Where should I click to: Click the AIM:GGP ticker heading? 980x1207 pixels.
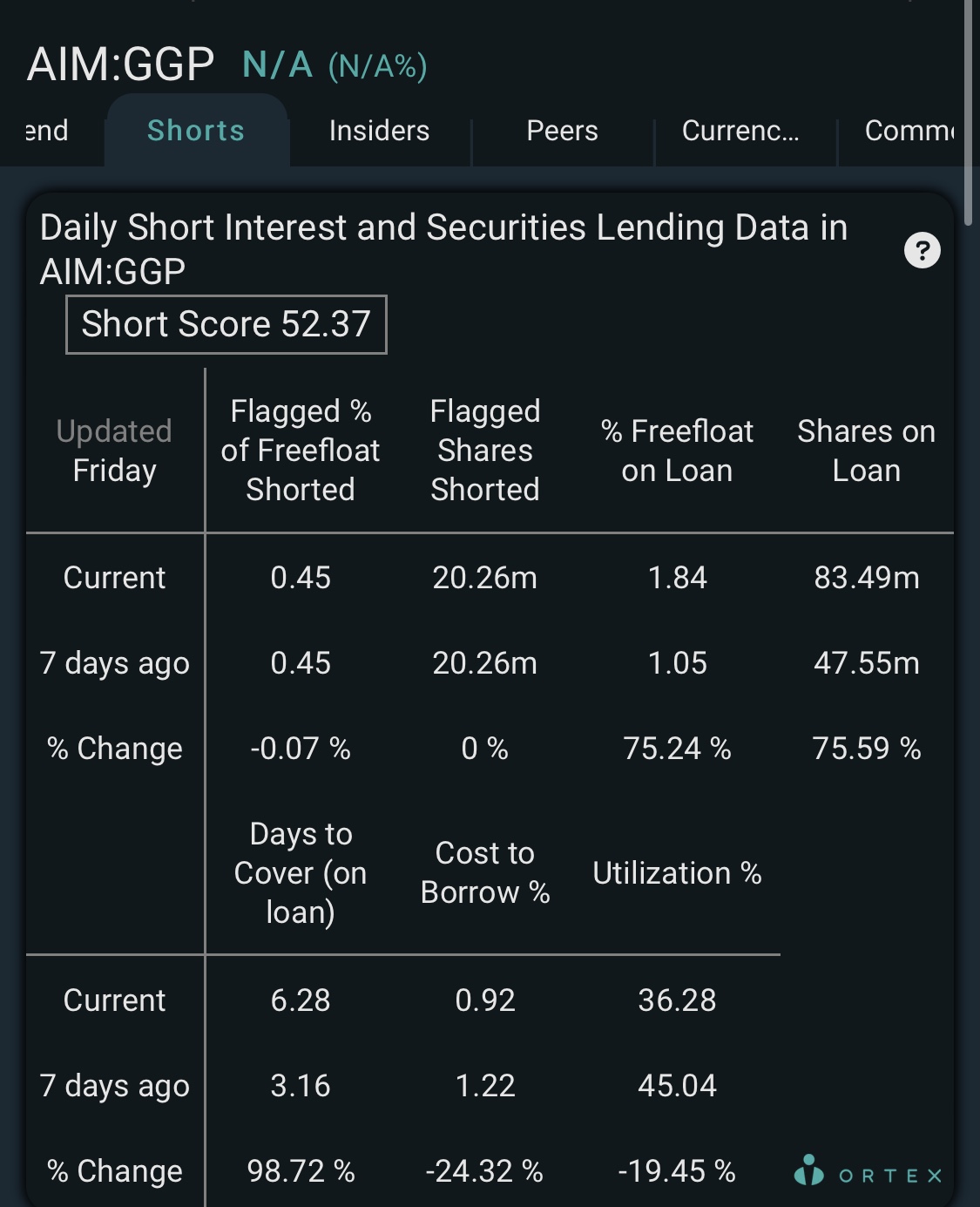pyautogui.click(x=121, y=64)
